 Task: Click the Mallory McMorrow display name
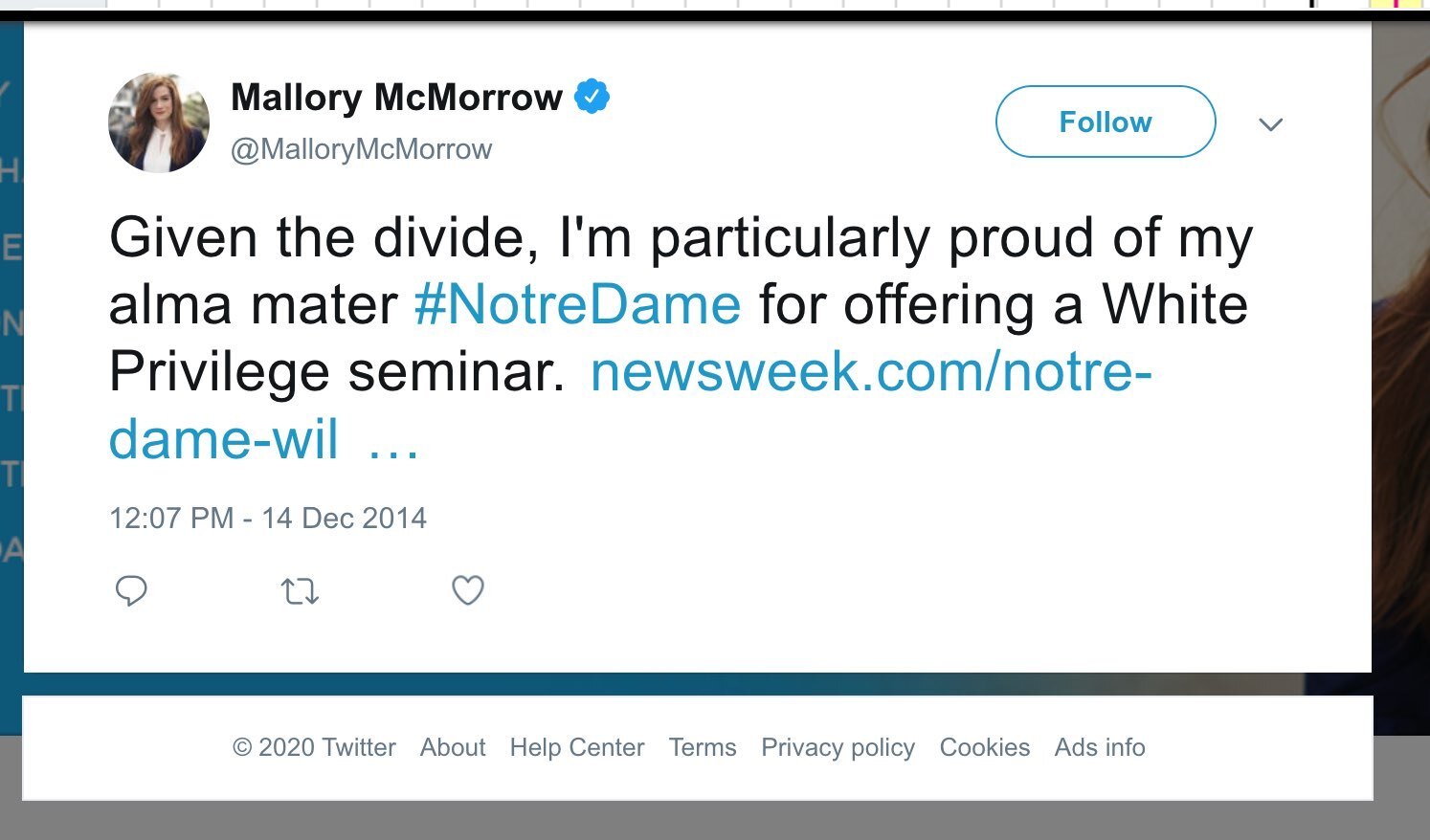(x=396, y=97)
